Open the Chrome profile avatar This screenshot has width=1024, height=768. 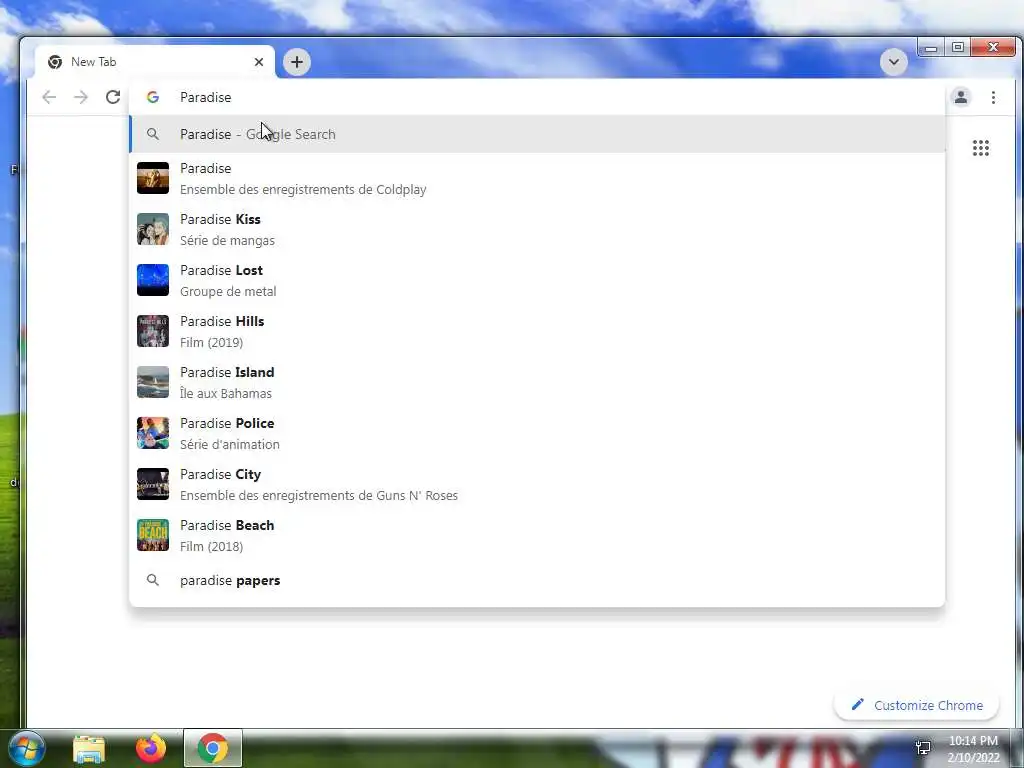point(961,97)
